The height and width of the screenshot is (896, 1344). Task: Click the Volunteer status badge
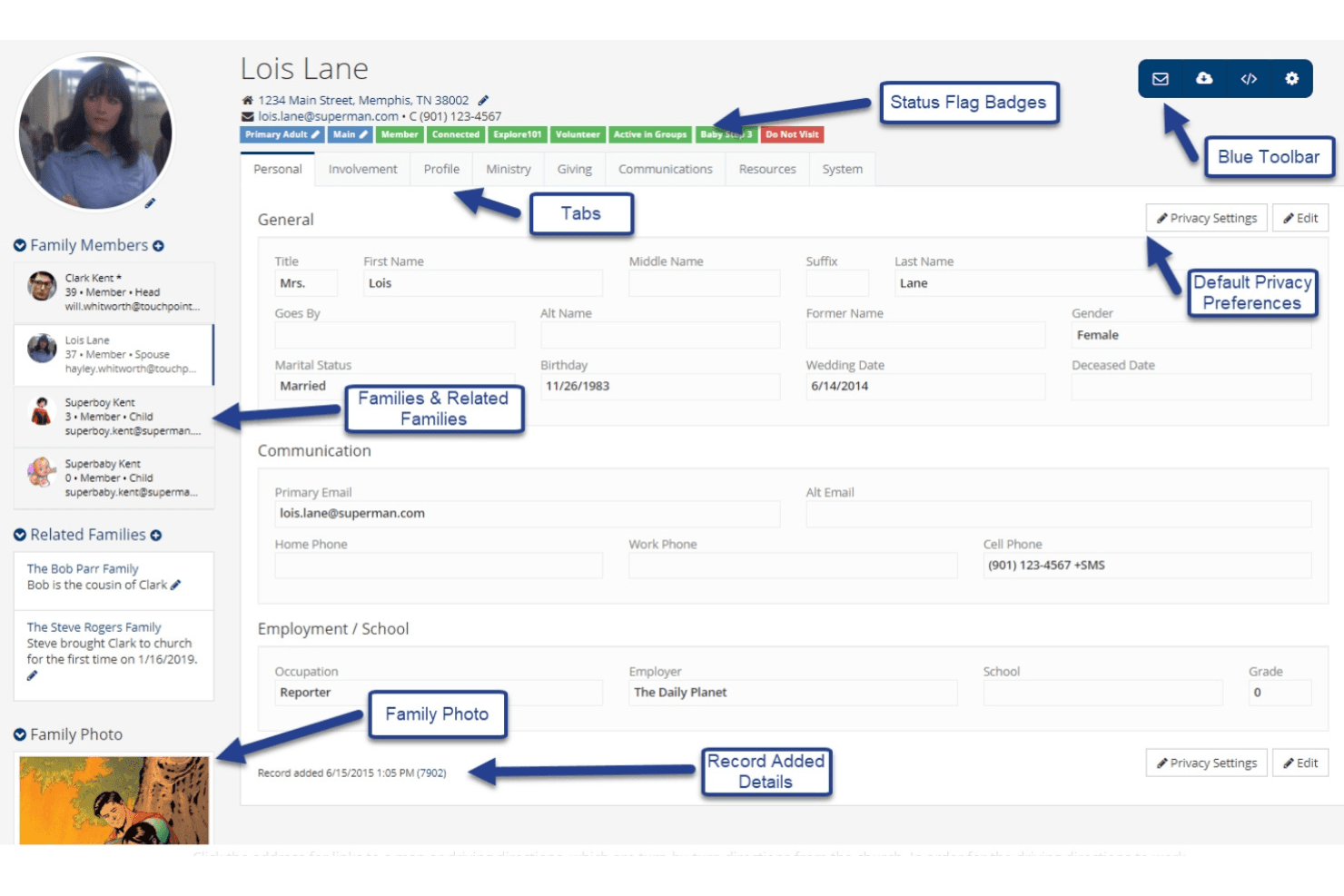578,134
